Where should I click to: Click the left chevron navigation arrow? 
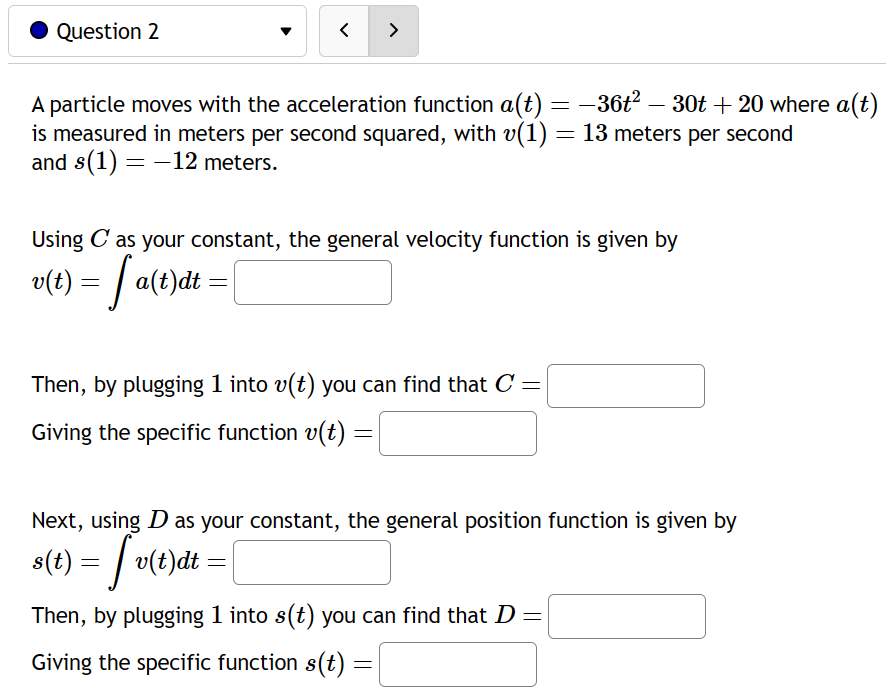[x=344, y=31]
